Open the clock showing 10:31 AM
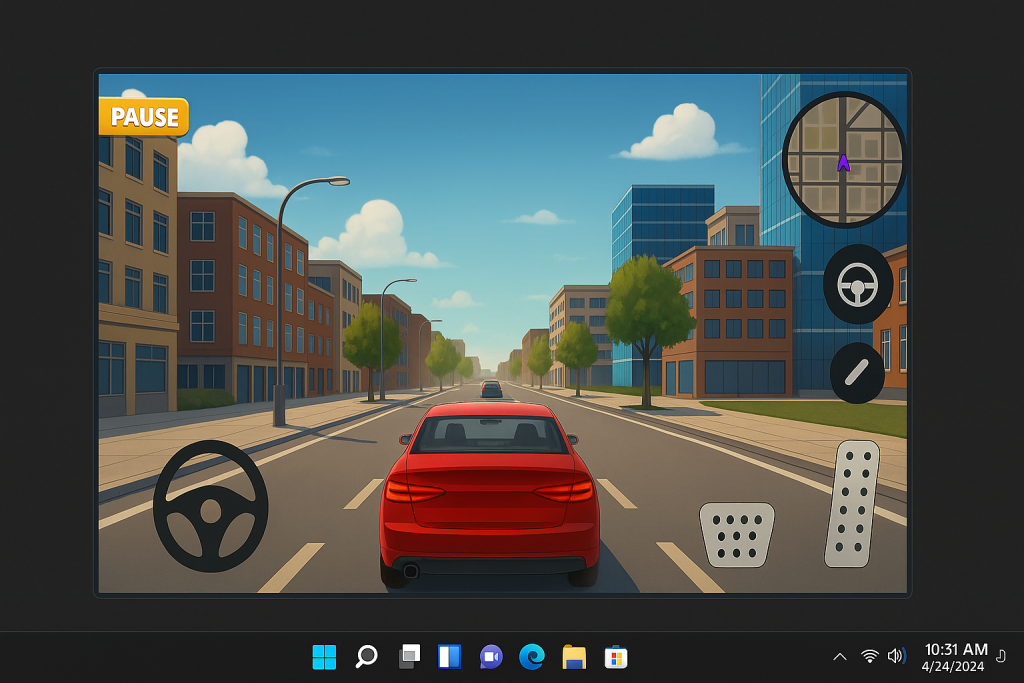Image resolution: width=1024 pixels, height=683 pixels. coord(954,657)
